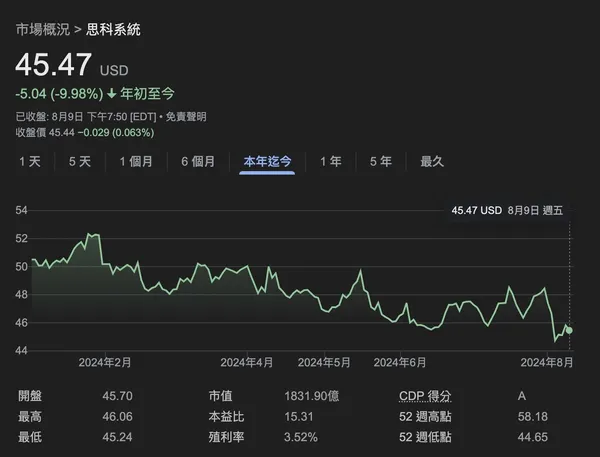Image resolution: width=600 pixels, height=457 pixels.
Task: Click the 2024年8月 axis label
Action: (547, 362)
